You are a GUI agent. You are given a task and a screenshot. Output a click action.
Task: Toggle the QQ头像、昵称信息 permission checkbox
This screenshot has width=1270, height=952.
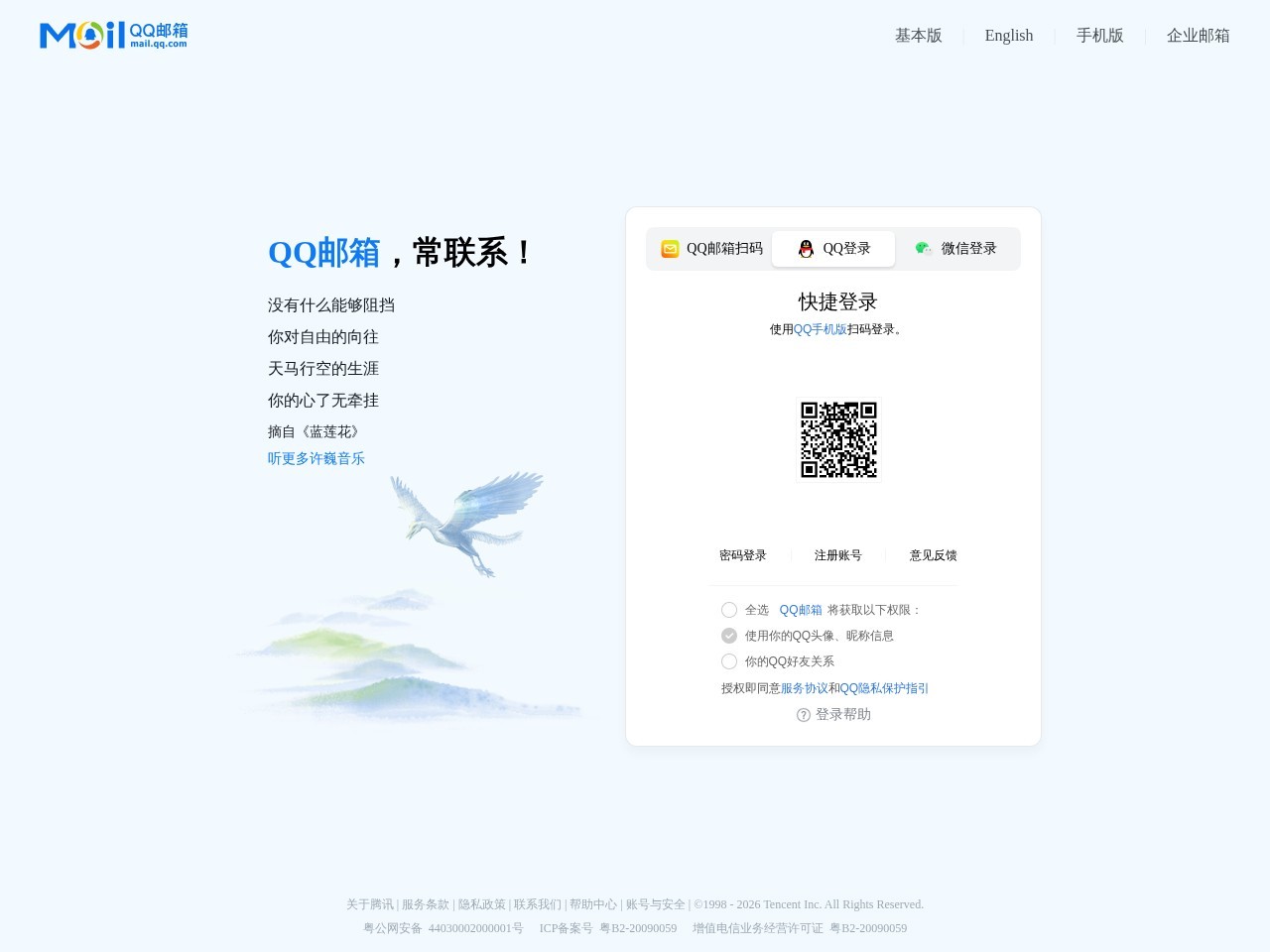[x=729, y=636]
